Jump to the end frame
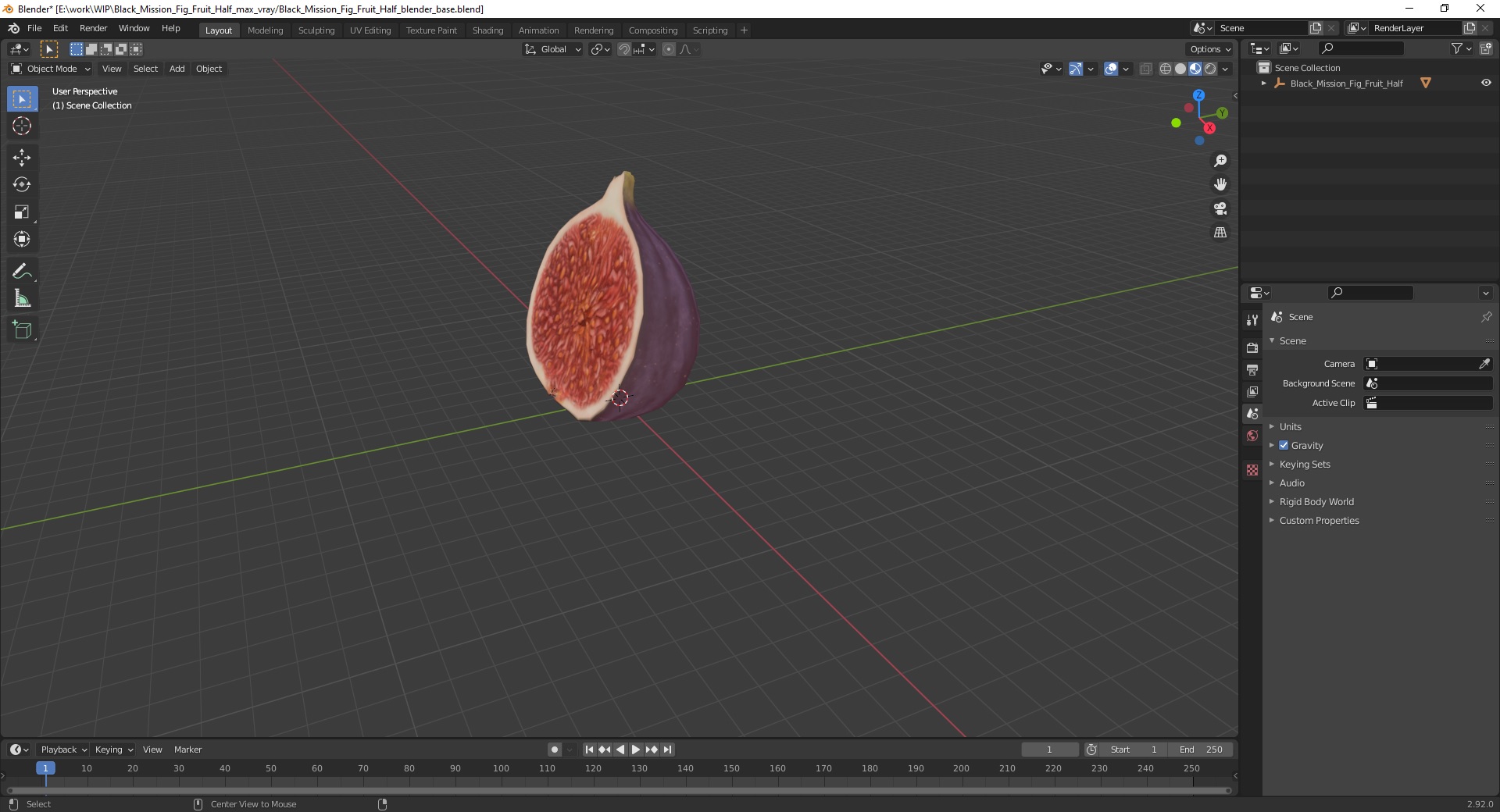 [x=667, y=750]
